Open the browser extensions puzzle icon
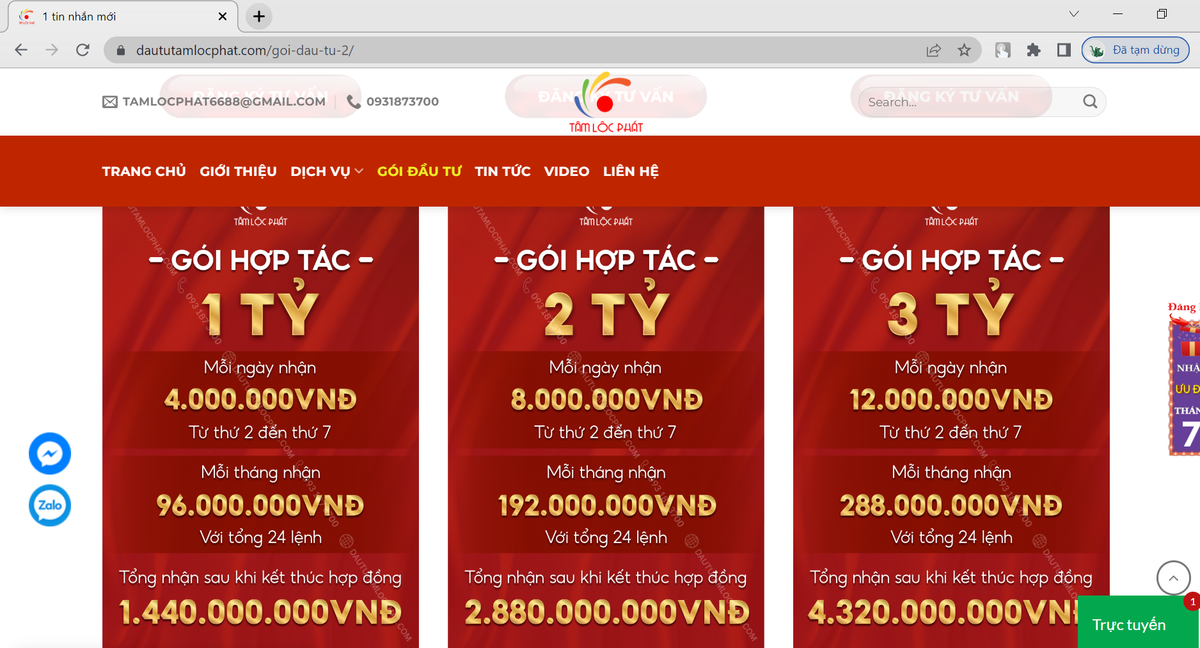 (x=1034, y=50)
